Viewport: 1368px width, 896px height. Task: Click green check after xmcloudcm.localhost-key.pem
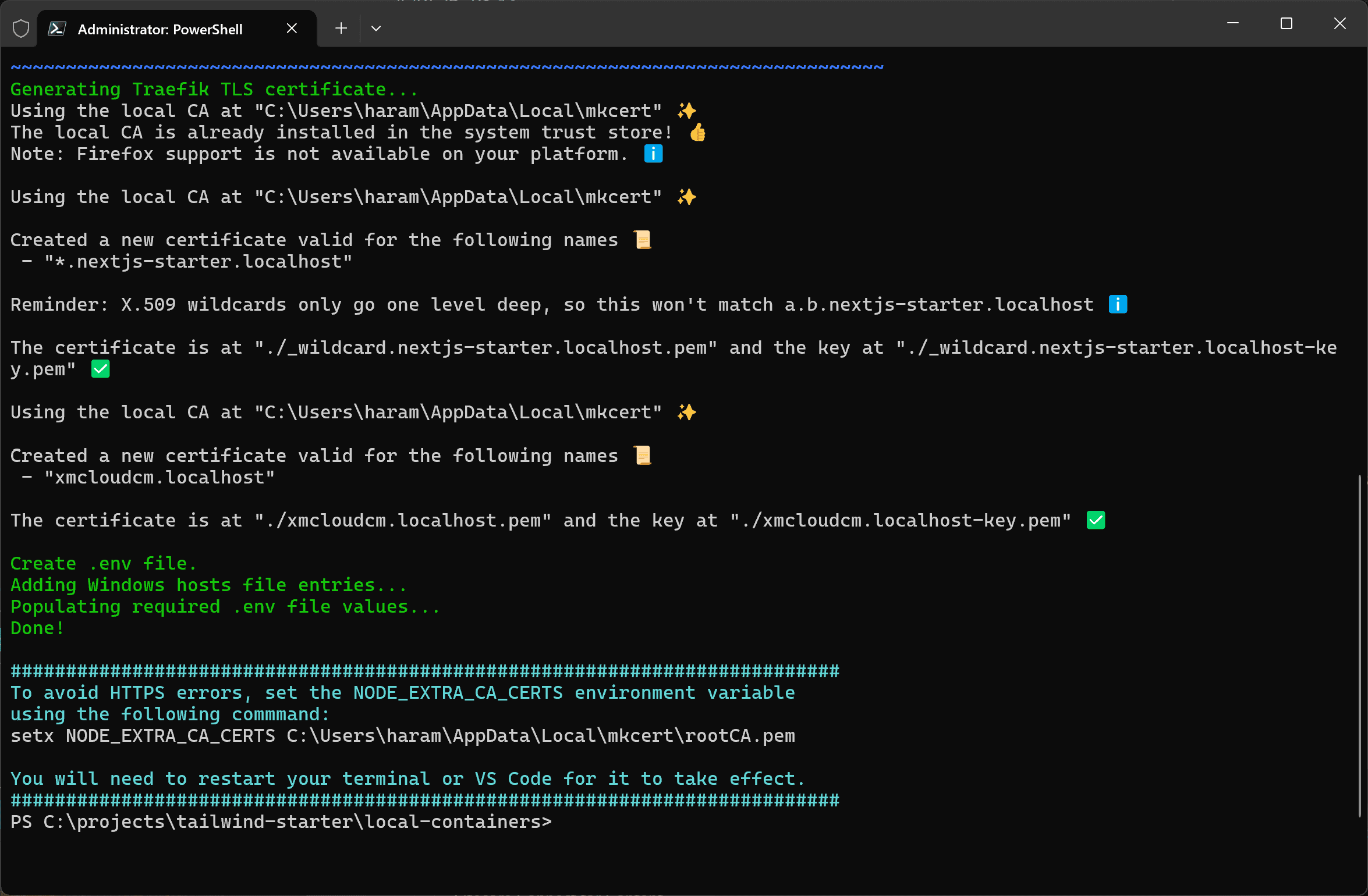tap(1096, 520)
